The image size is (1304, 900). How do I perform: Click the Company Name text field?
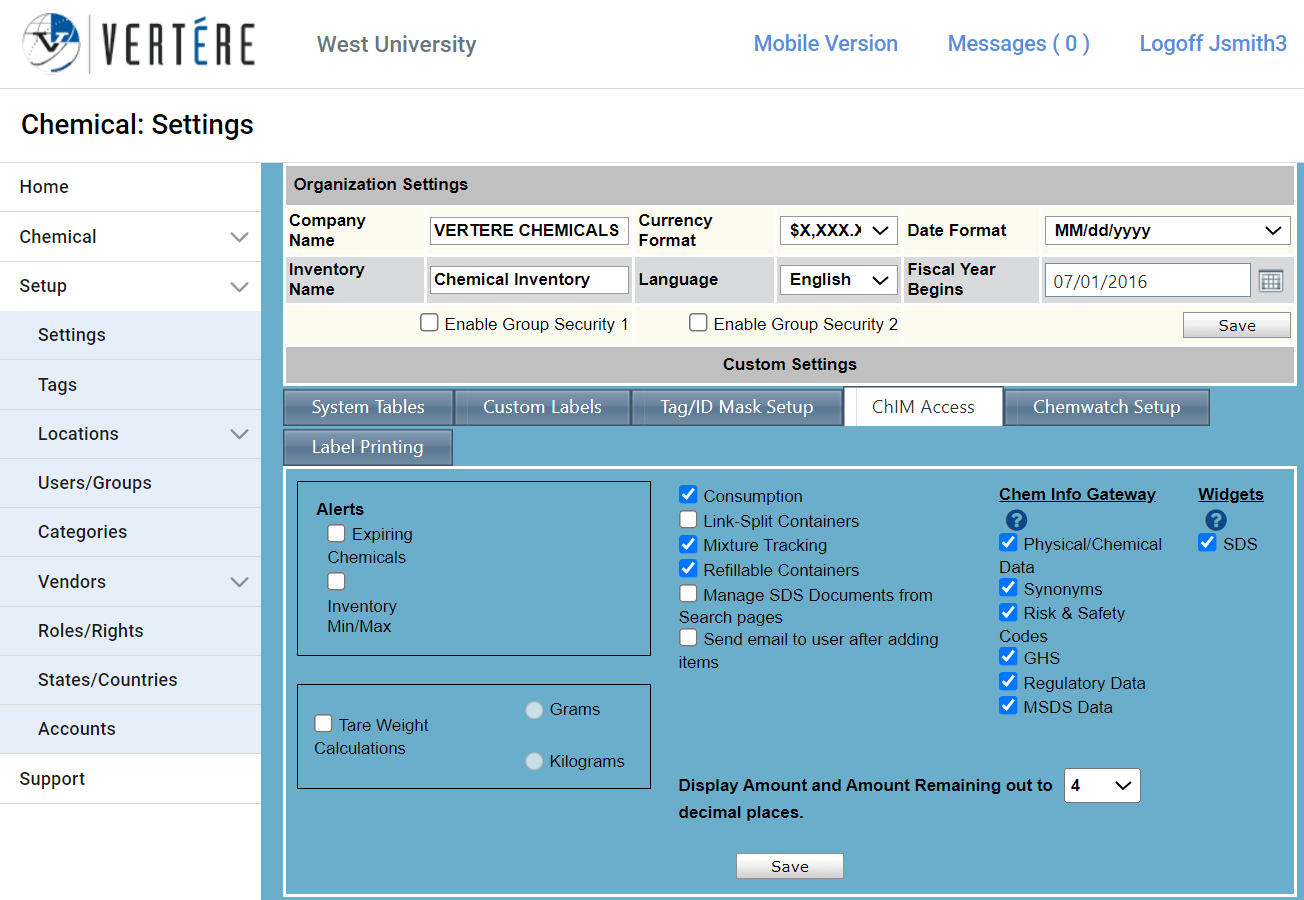pyautogui.click(x=529, y=231)
